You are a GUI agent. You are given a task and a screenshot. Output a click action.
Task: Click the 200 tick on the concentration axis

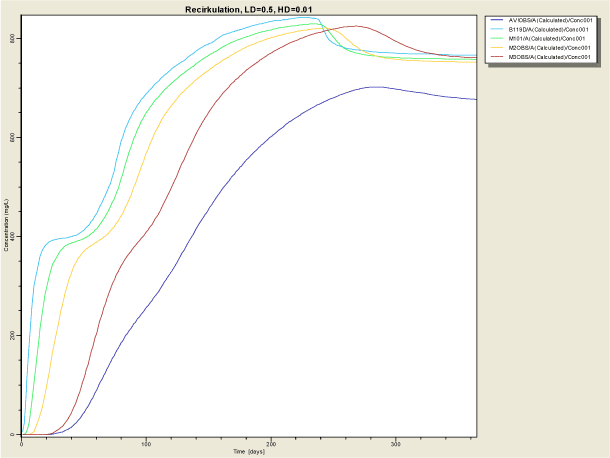point(14,336)
